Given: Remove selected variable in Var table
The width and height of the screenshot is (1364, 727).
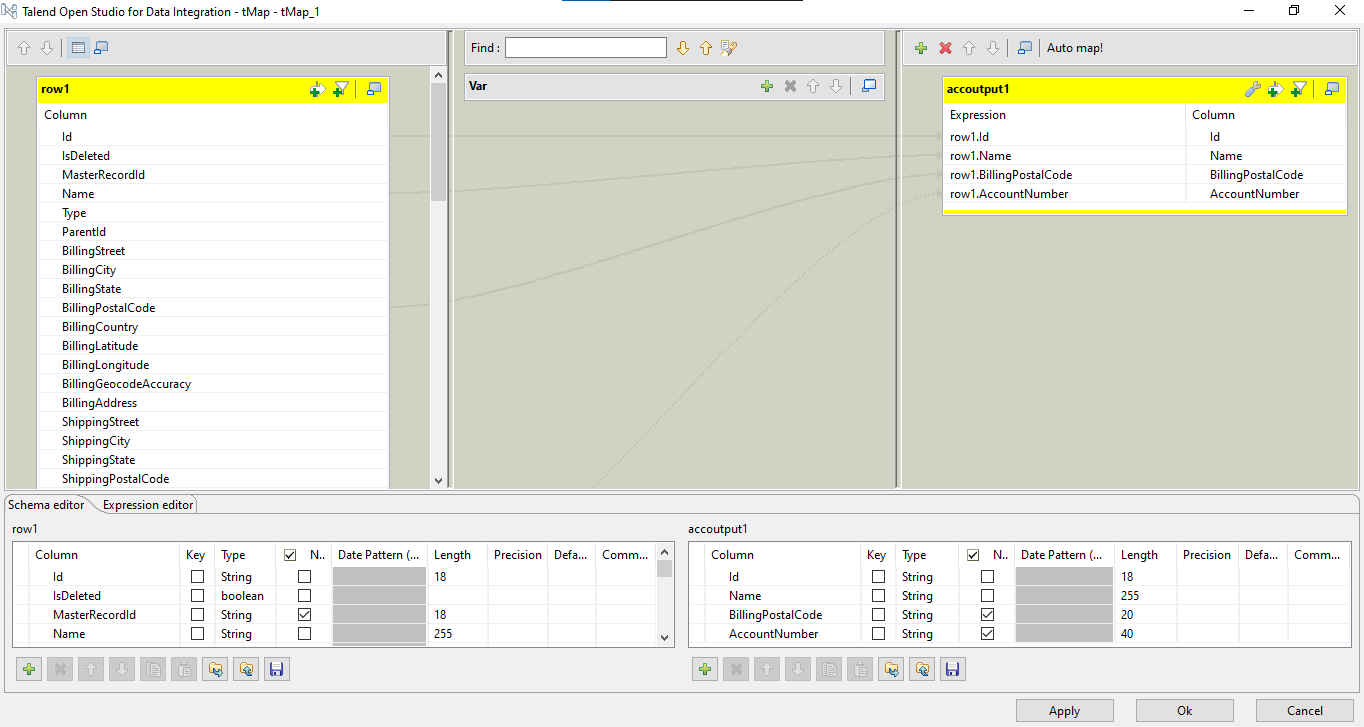Looking at the screenshot, I should coord(790,86).
